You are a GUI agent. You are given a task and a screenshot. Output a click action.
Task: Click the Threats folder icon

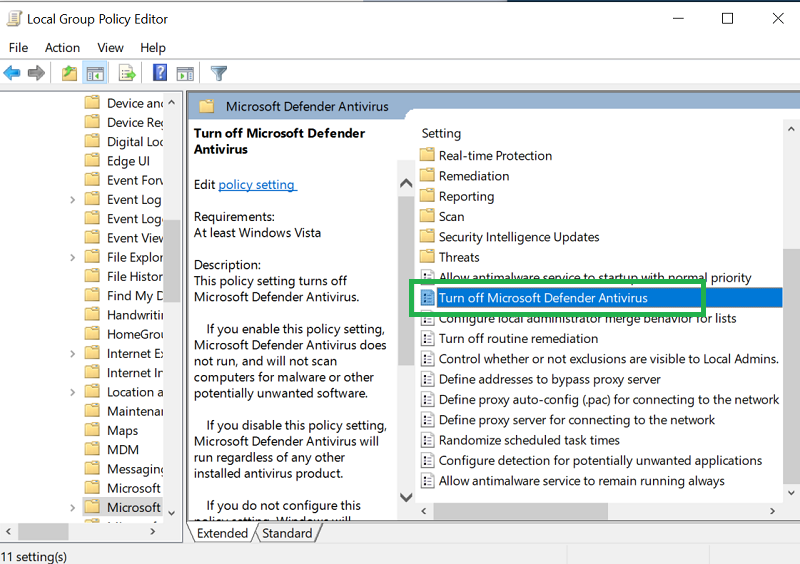tap(427, 257)
